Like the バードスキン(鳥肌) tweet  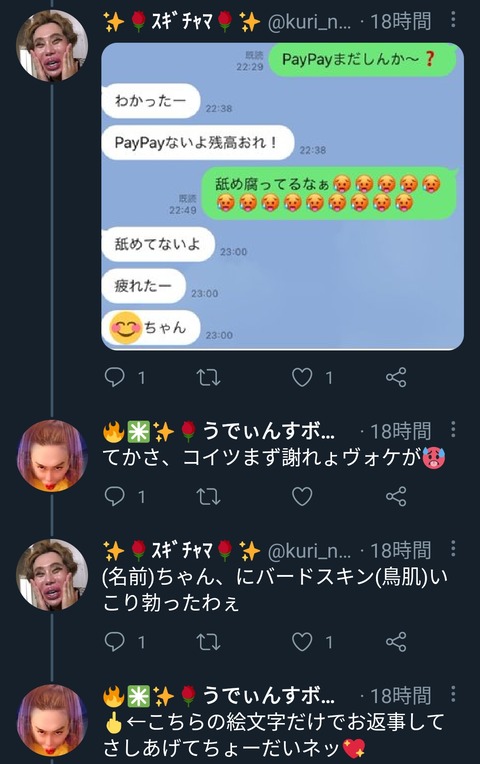click(302, 642)
